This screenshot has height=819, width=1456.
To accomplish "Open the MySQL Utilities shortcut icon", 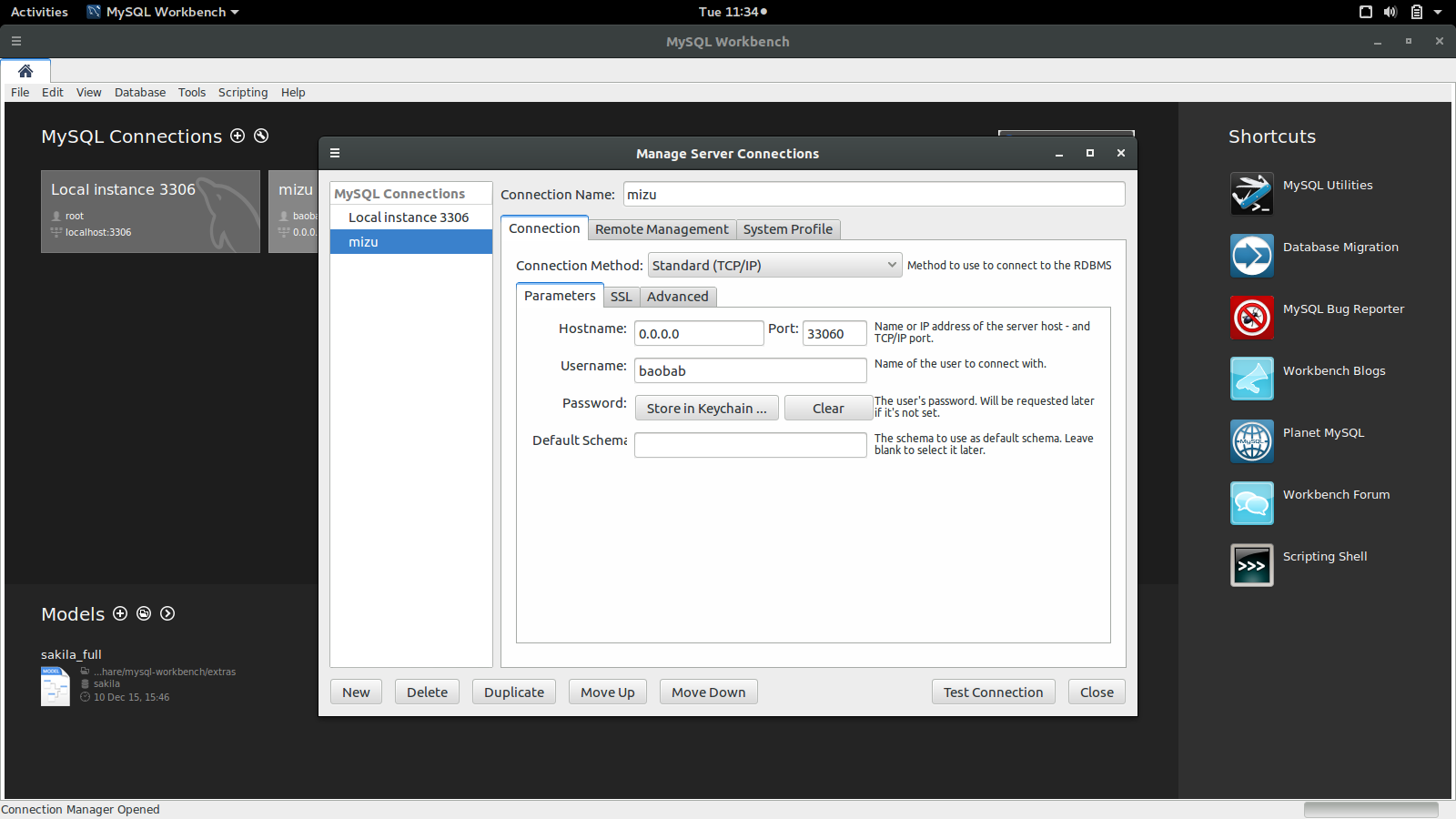I will (1251, 194).
